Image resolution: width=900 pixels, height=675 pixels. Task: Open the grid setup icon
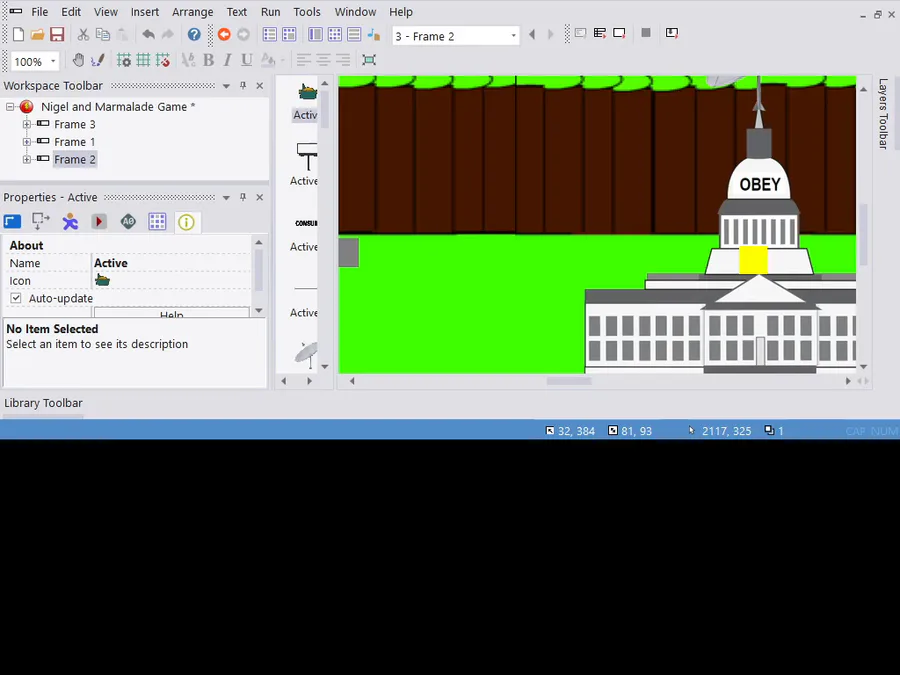point(124,60)
